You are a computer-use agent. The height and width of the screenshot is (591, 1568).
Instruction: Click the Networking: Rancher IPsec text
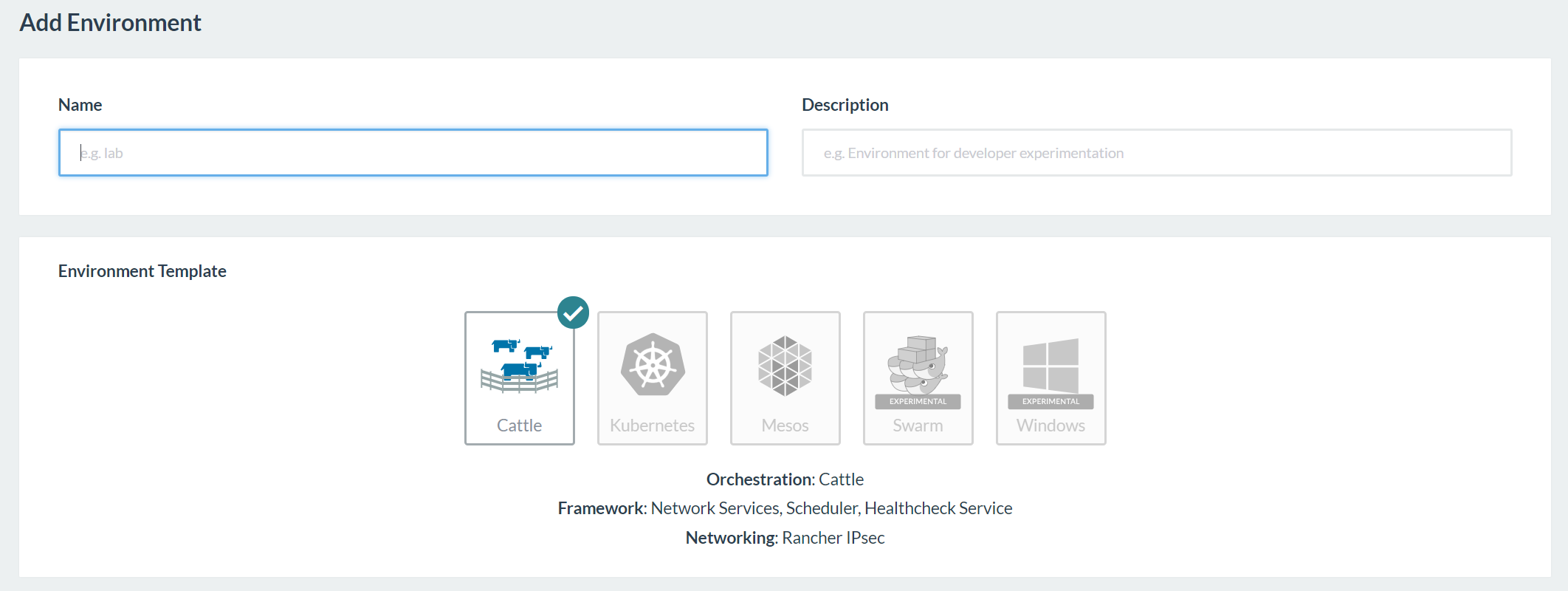pyautogui.click(x=785, y=538)
